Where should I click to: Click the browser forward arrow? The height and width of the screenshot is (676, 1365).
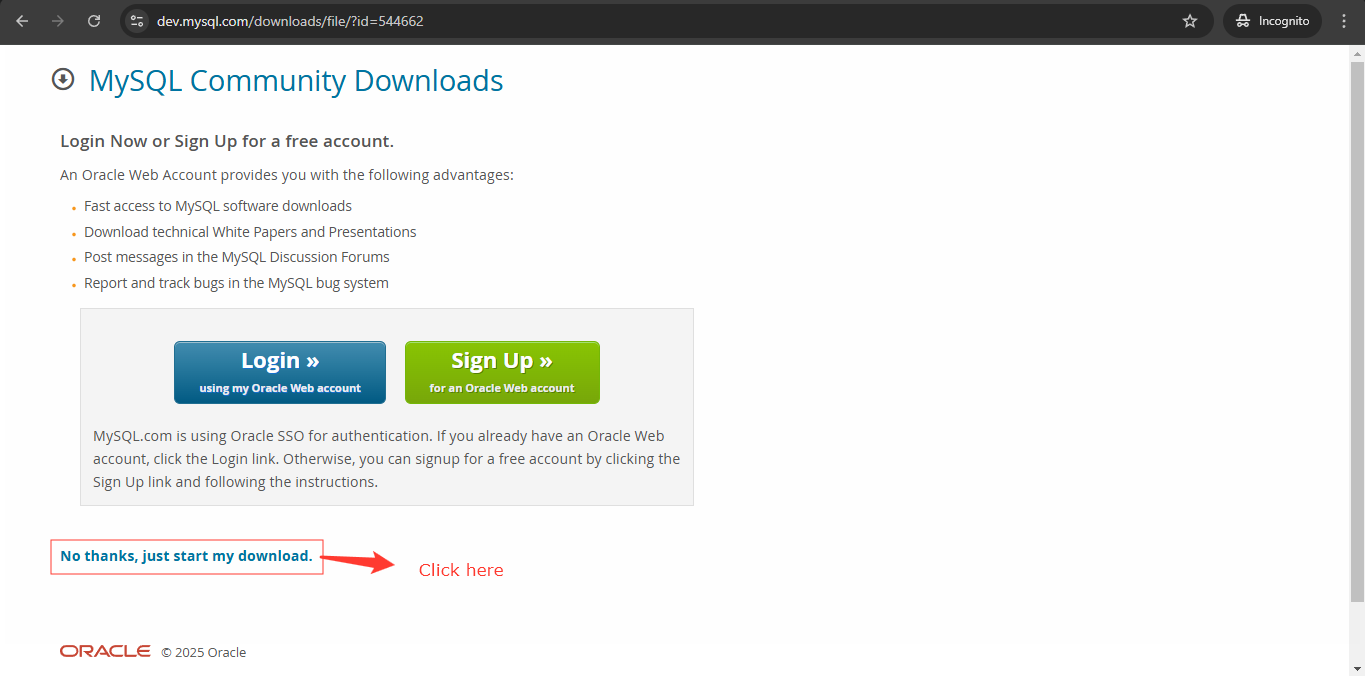click(x=58, y=21)
